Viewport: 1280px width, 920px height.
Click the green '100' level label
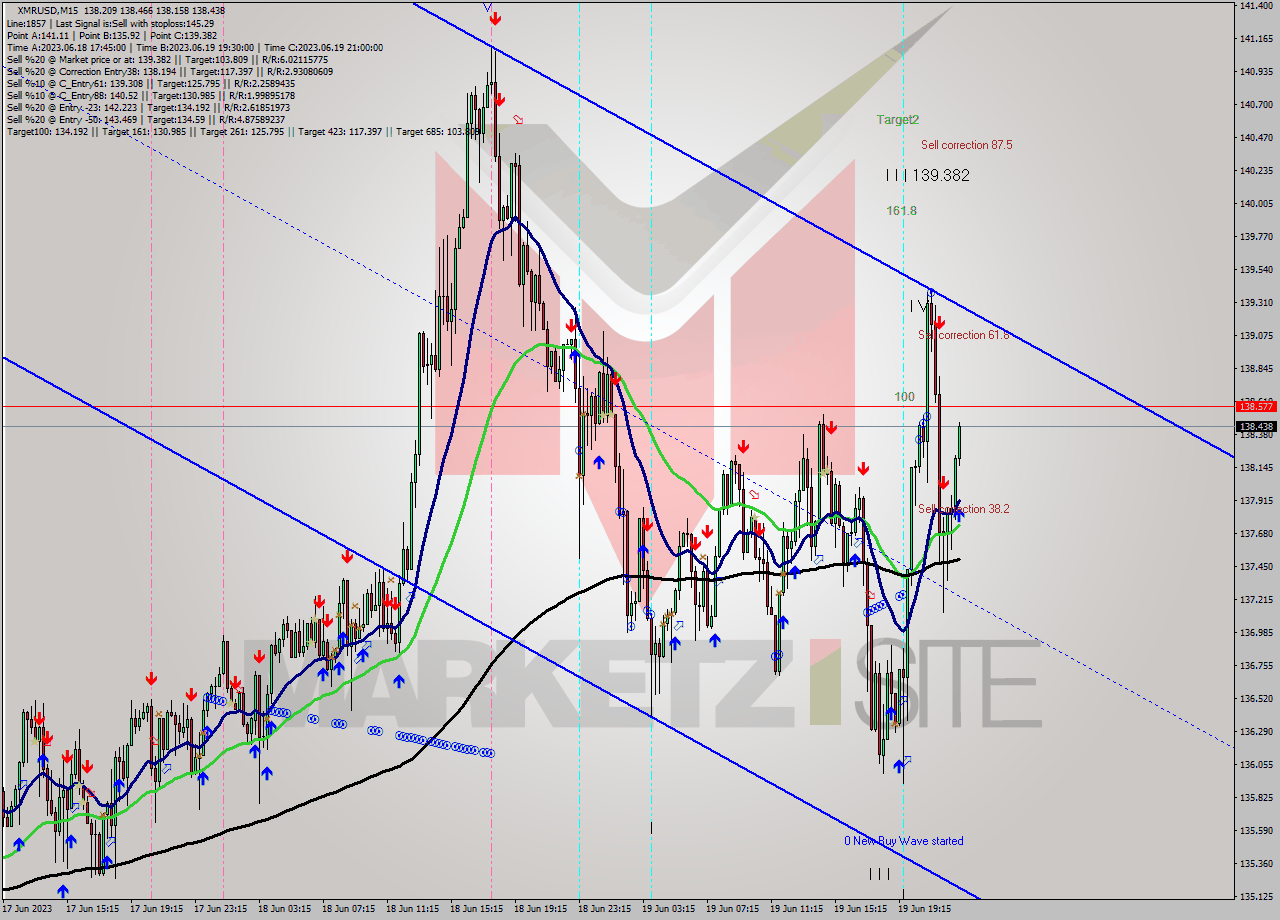(x=904, y=397)
